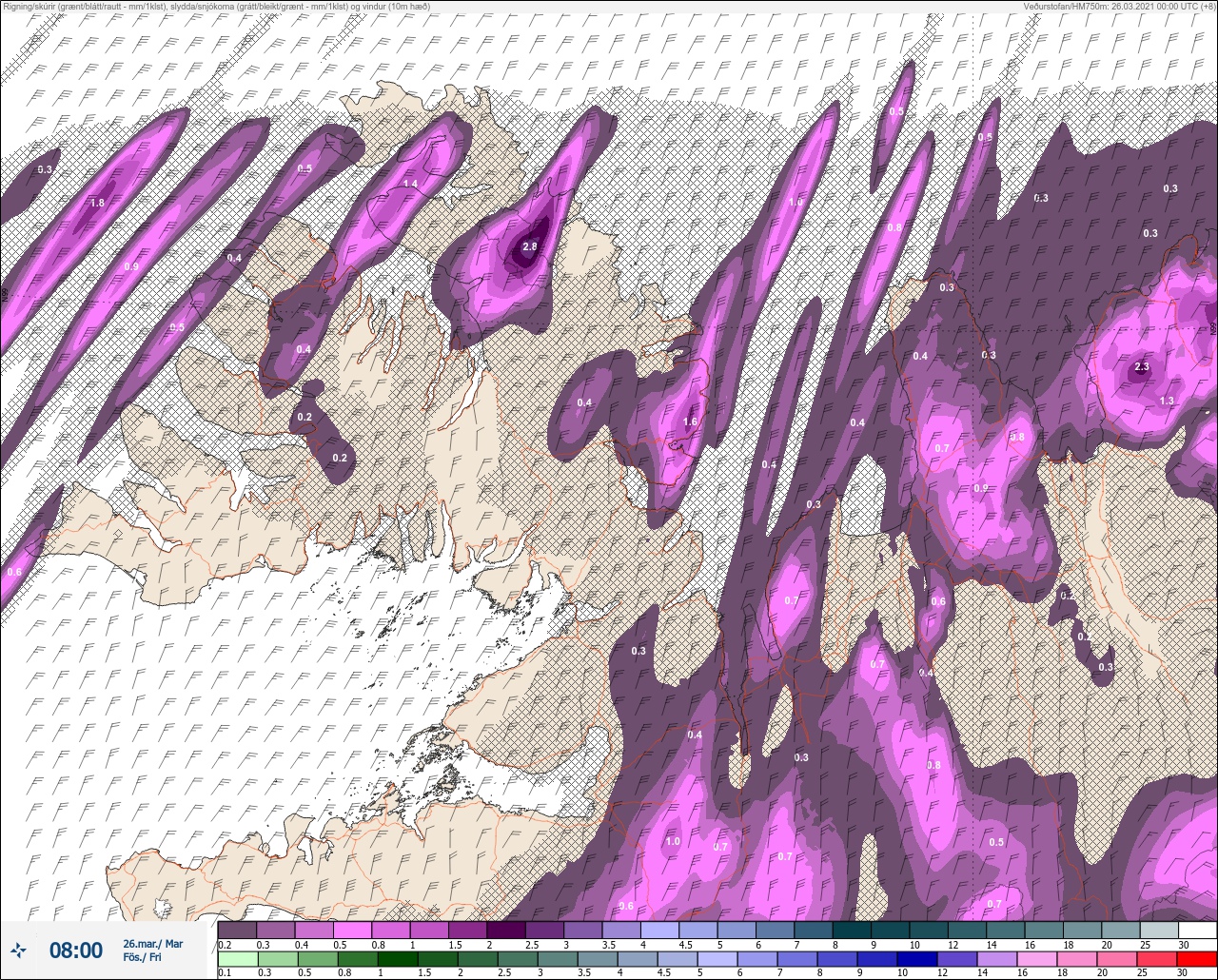Click the 'Fös./ Fri' weekday label
Screen dimensions: 1218x980
point(142,957)
